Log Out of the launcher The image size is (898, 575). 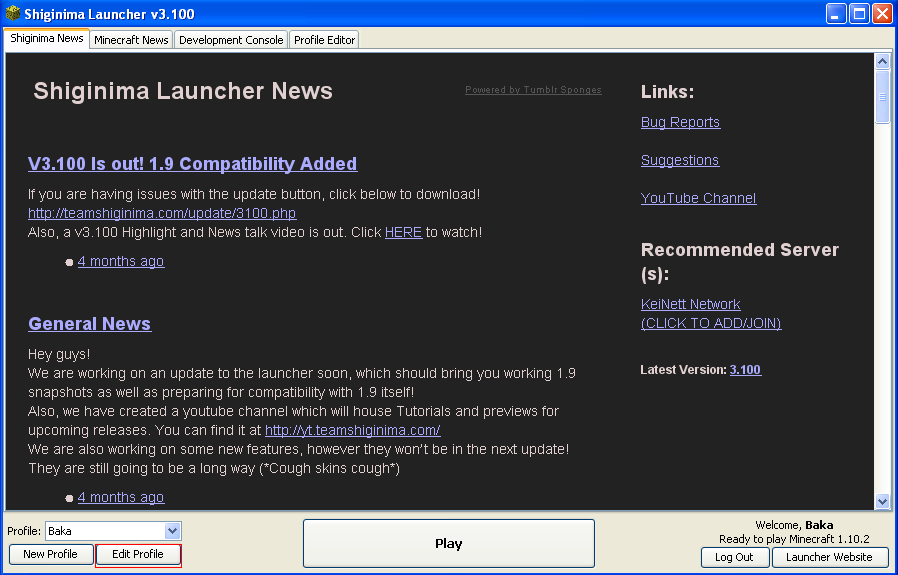click(x=734, y=557)
